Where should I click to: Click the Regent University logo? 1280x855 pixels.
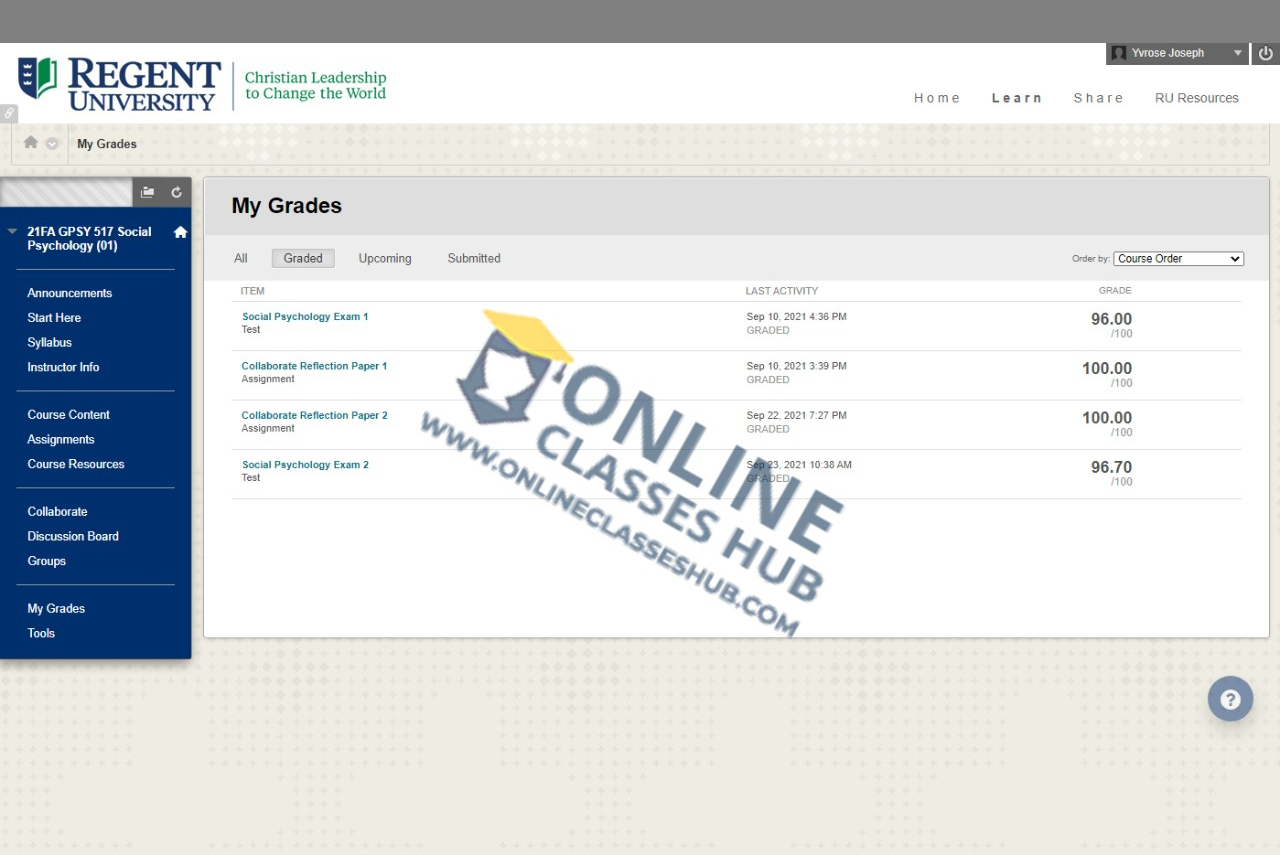tap(120, 84)
